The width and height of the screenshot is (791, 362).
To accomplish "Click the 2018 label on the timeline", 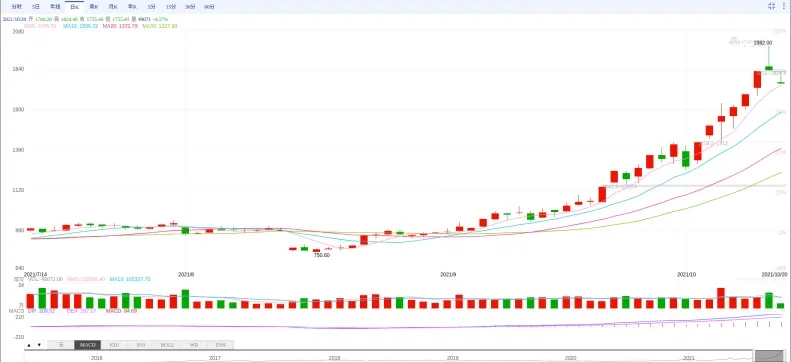I will (334, 358).
